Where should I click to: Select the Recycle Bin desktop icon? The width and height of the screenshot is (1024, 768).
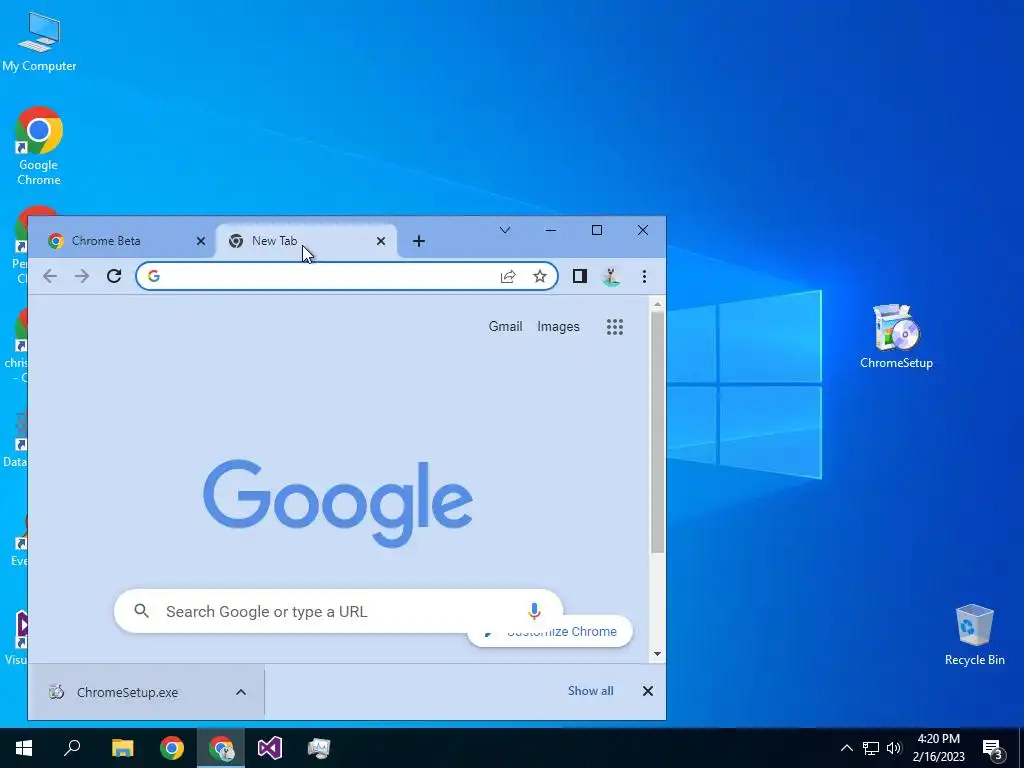(974, 635)
